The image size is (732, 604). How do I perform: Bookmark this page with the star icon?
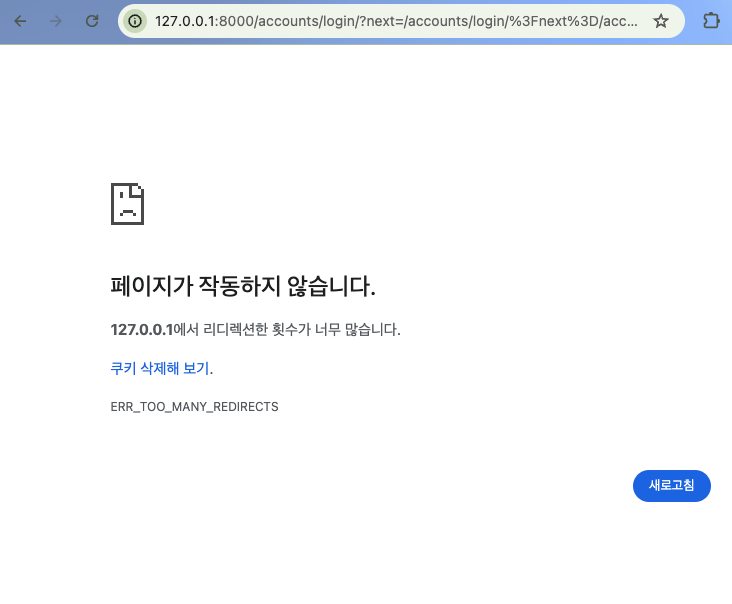click(661, 21)
